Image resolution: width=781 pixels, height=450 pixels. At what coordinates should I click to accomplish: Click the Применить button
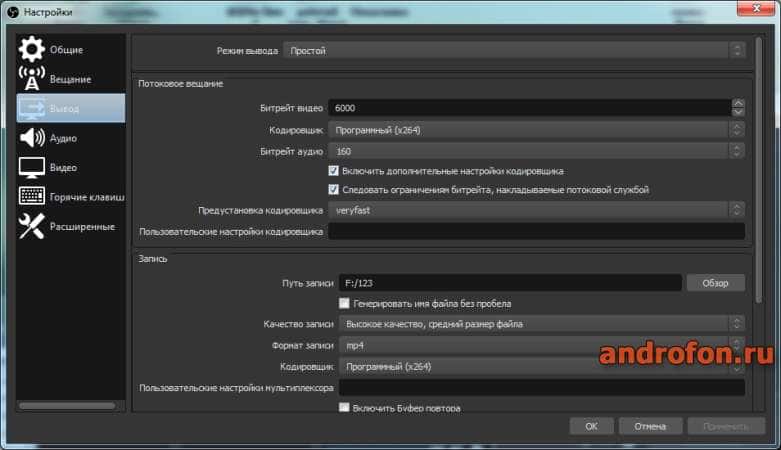point(726,426)
